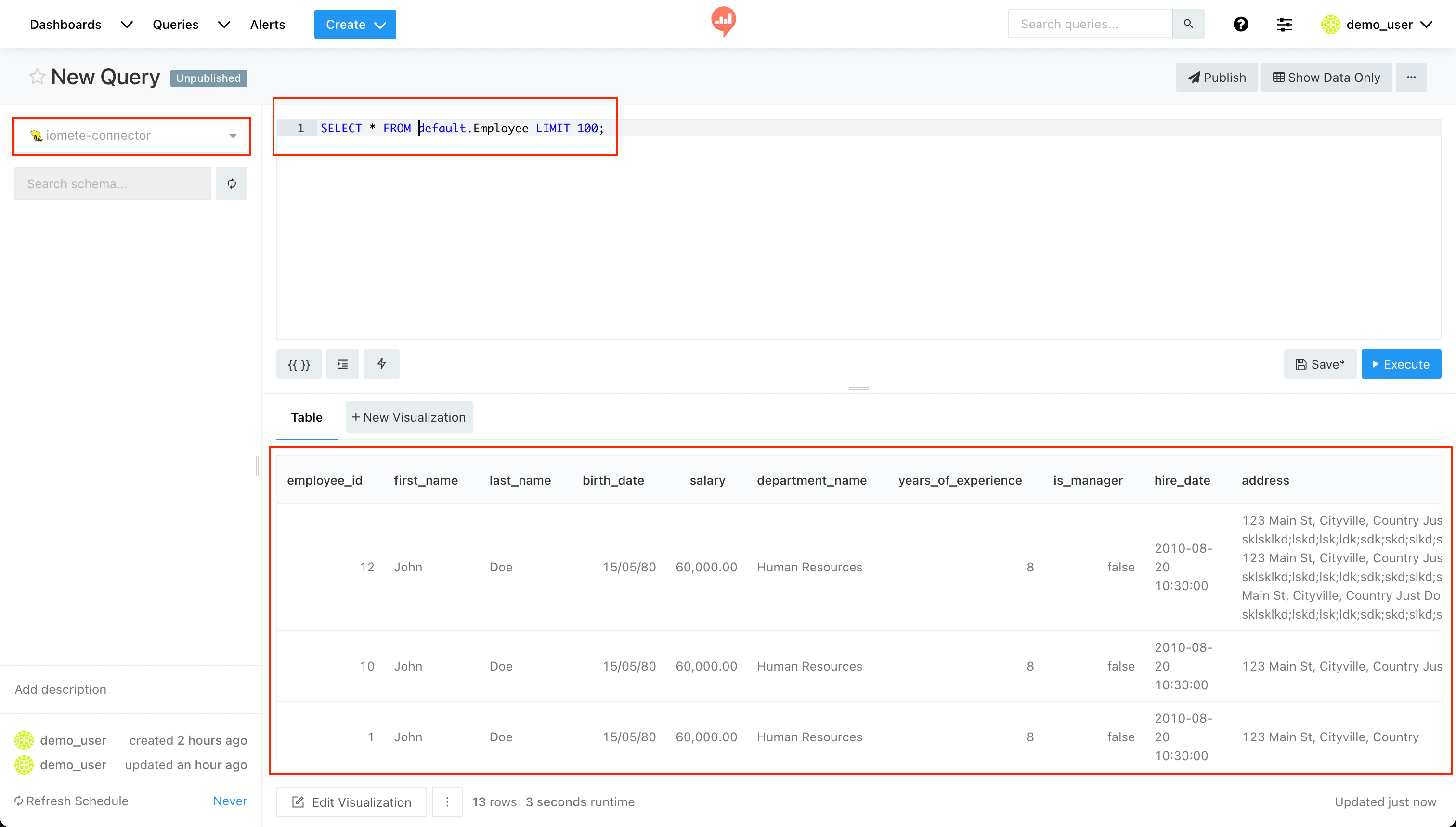Image resolution: width=1456 pixels, height=827 pixels.
Task: Open the Create dropdown menu
Action: point(355,25)
